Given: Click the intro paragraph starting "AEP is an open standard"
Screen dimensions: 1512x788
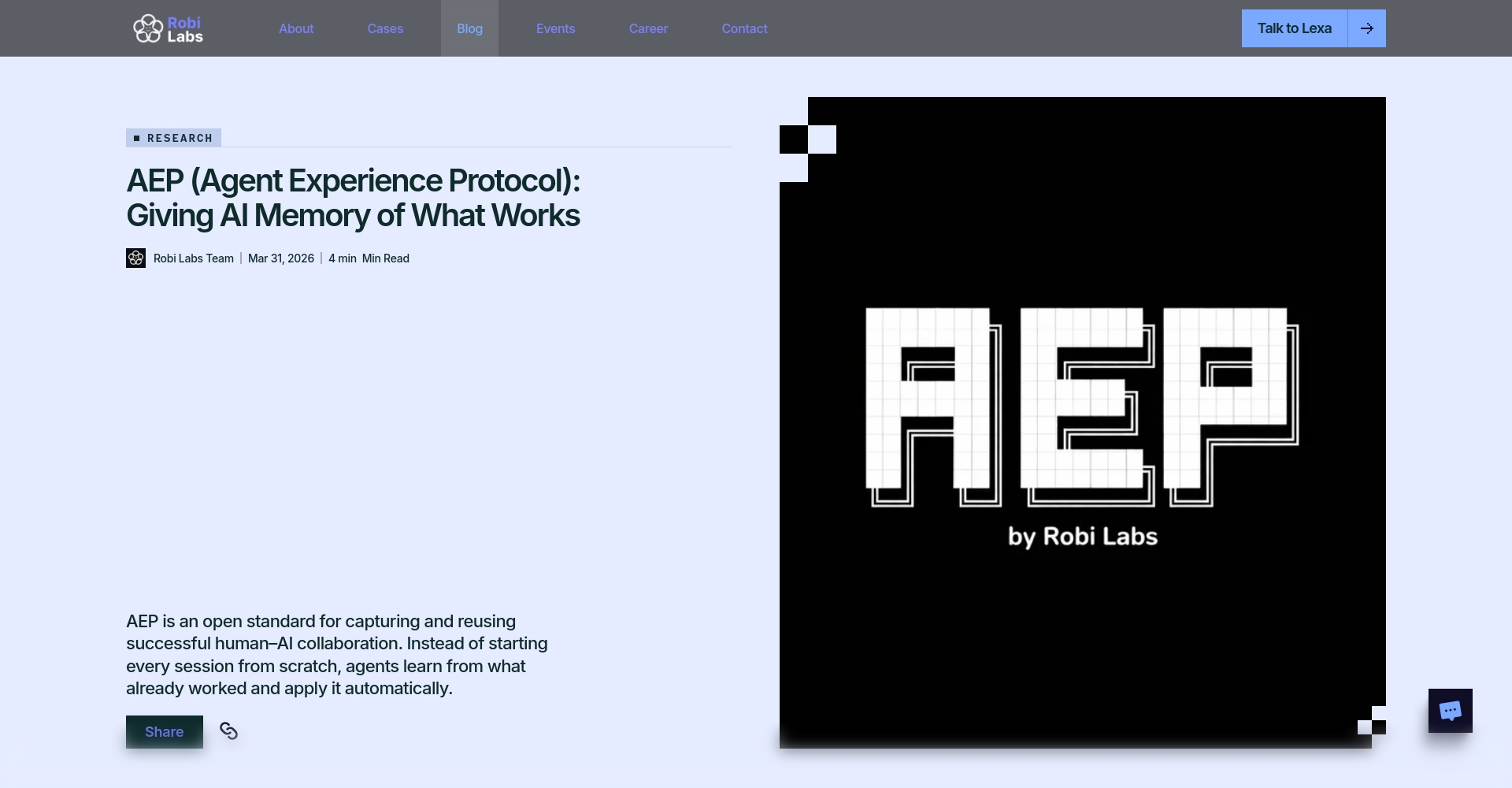Looking at the screenshot, I should coord(337,655).
